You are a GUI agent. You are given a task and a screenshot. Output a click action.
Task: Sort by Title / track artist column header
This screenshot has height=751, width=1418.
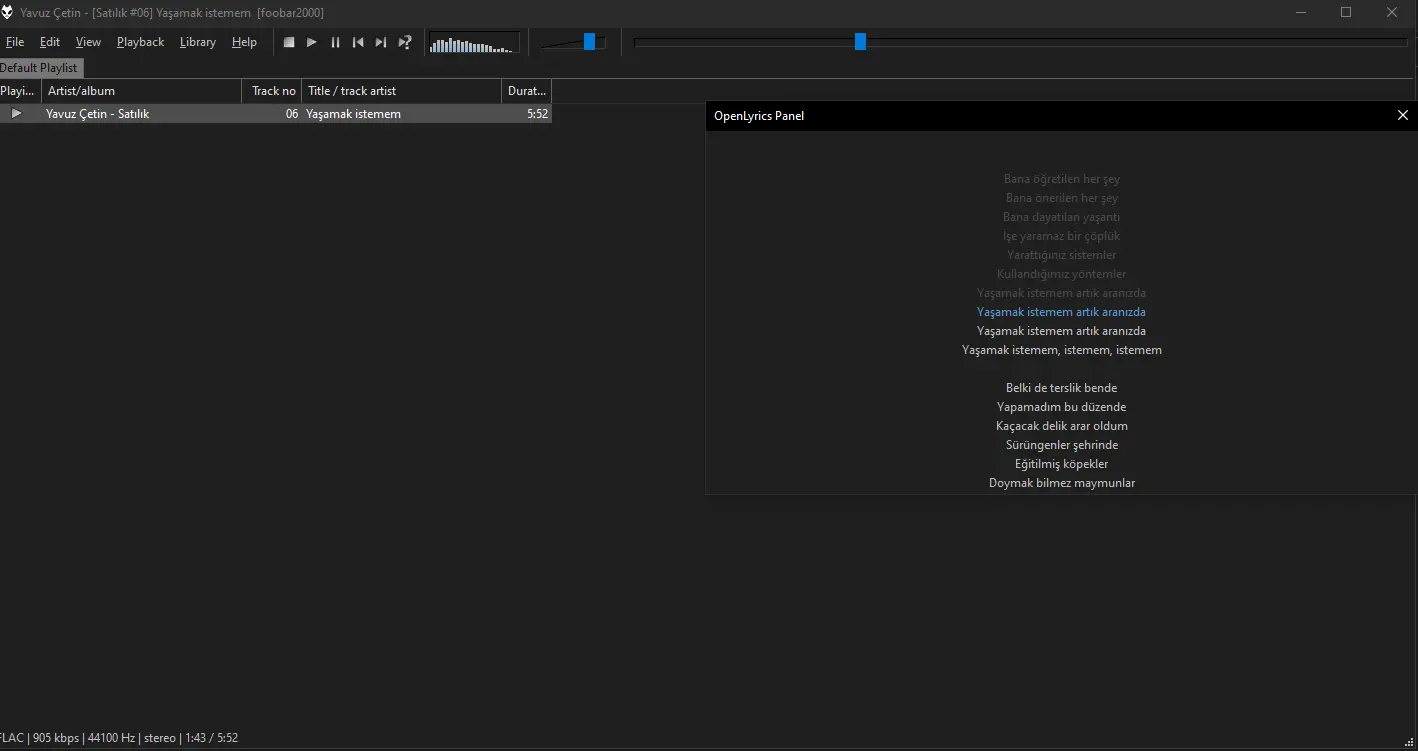[x=401, y=91]
